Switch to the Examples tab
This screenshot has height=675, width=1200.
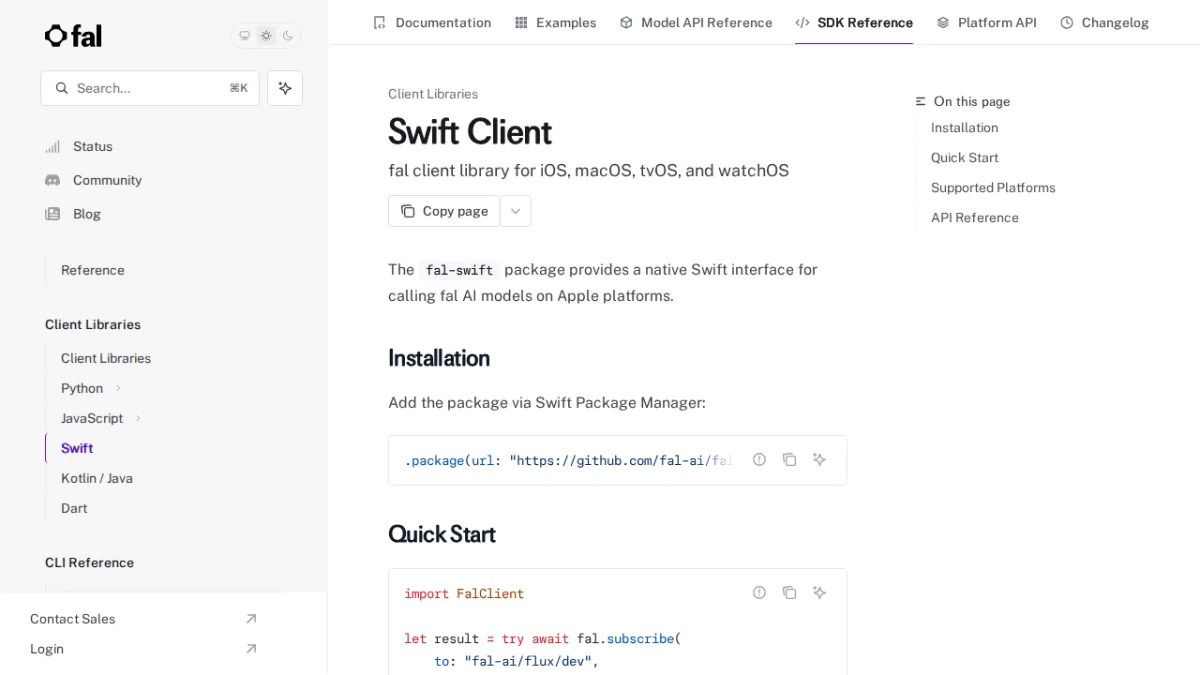point(555,22)
